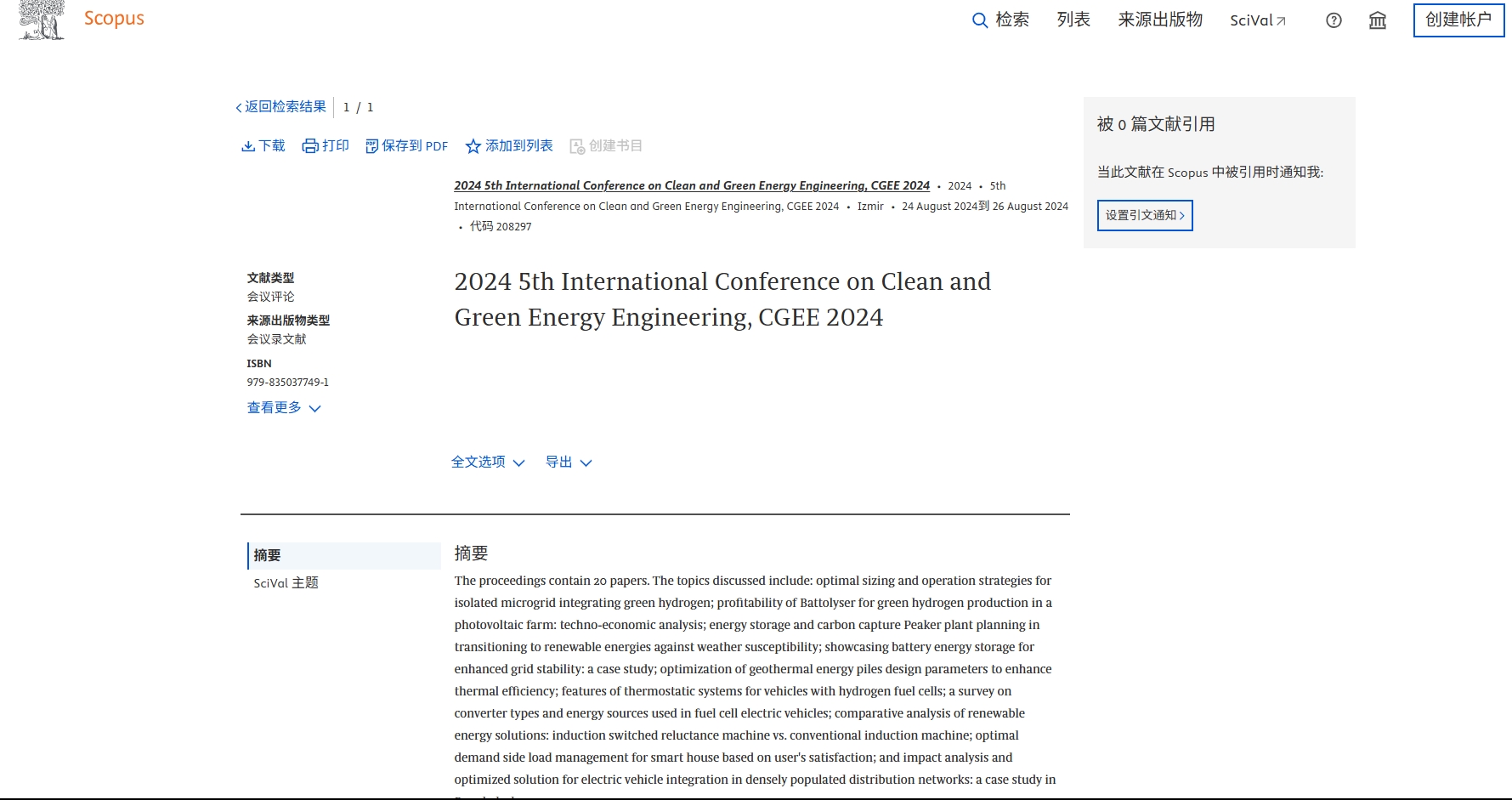Screen dimensions: 1512x800
Task: Open SciVal external link
Action: 1258,20
